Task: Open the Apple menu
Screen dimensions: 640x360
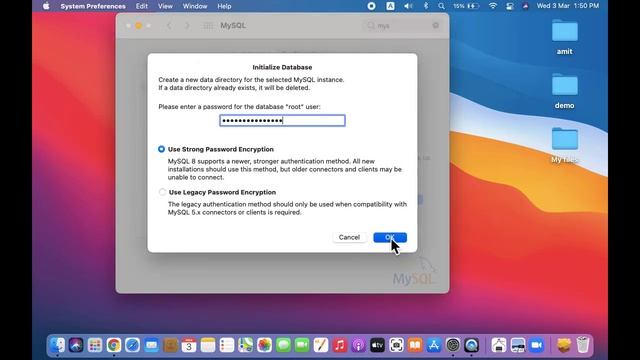Action: [x=46, y=6]
